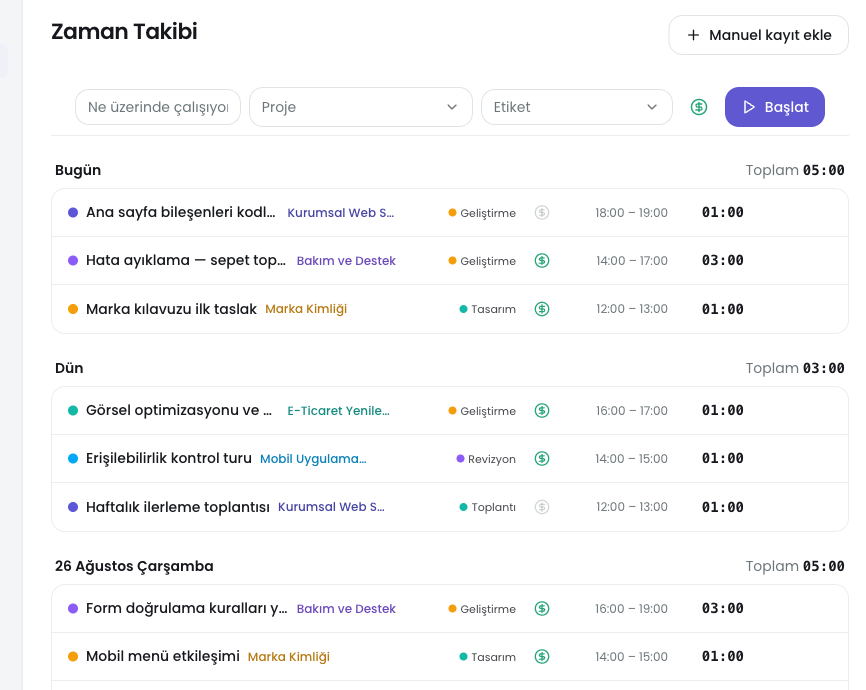866x690 pixels.
Task: Open Bakım ve Destek link in Form doğrulama row
Action: 346,608
